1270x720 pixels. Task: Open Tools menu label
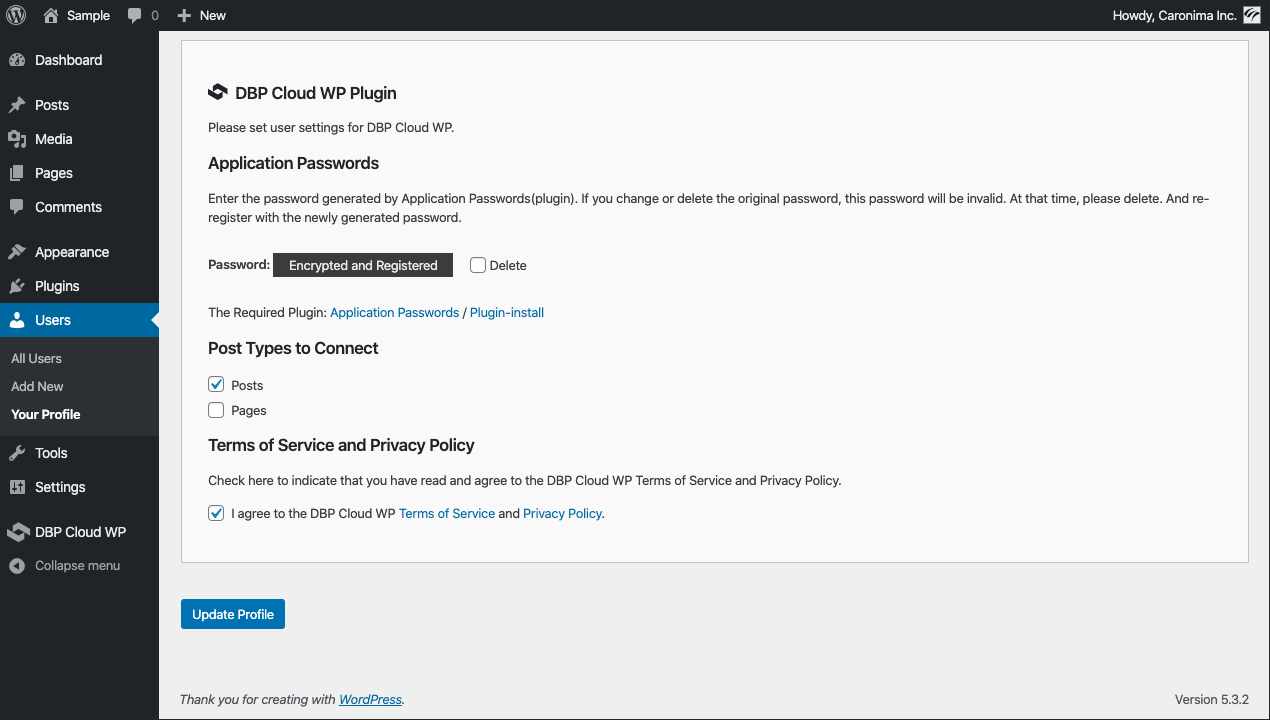tap(51, 453)
